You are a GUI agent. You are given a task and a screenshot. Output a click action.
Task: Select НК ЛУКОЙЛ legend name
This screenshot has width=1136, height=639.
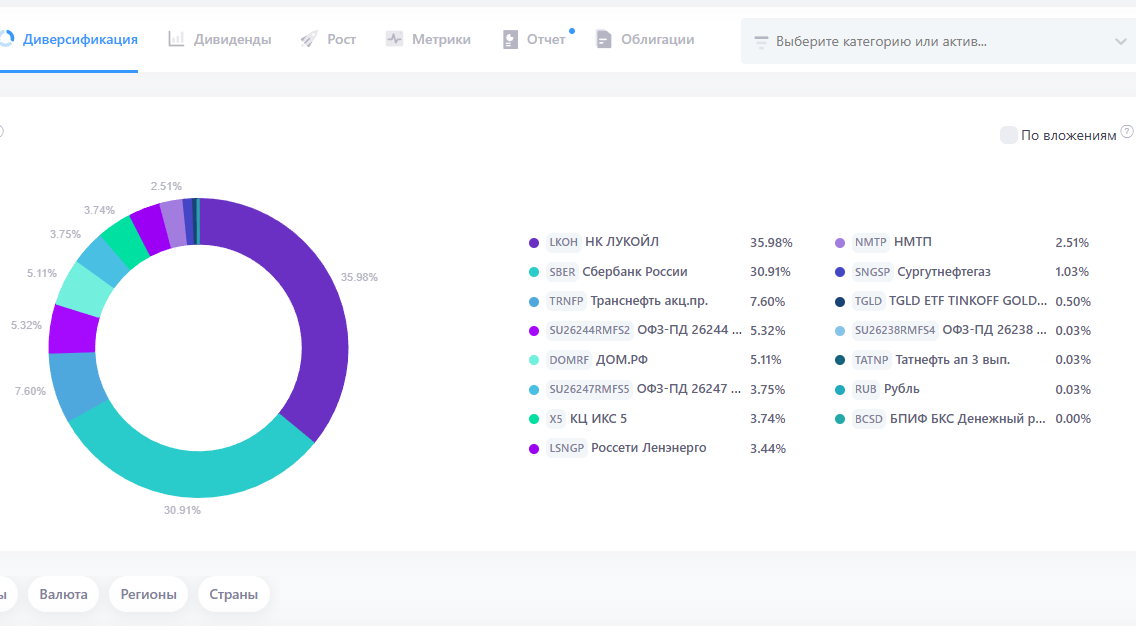pyautogui.click(x=622, y=242)
